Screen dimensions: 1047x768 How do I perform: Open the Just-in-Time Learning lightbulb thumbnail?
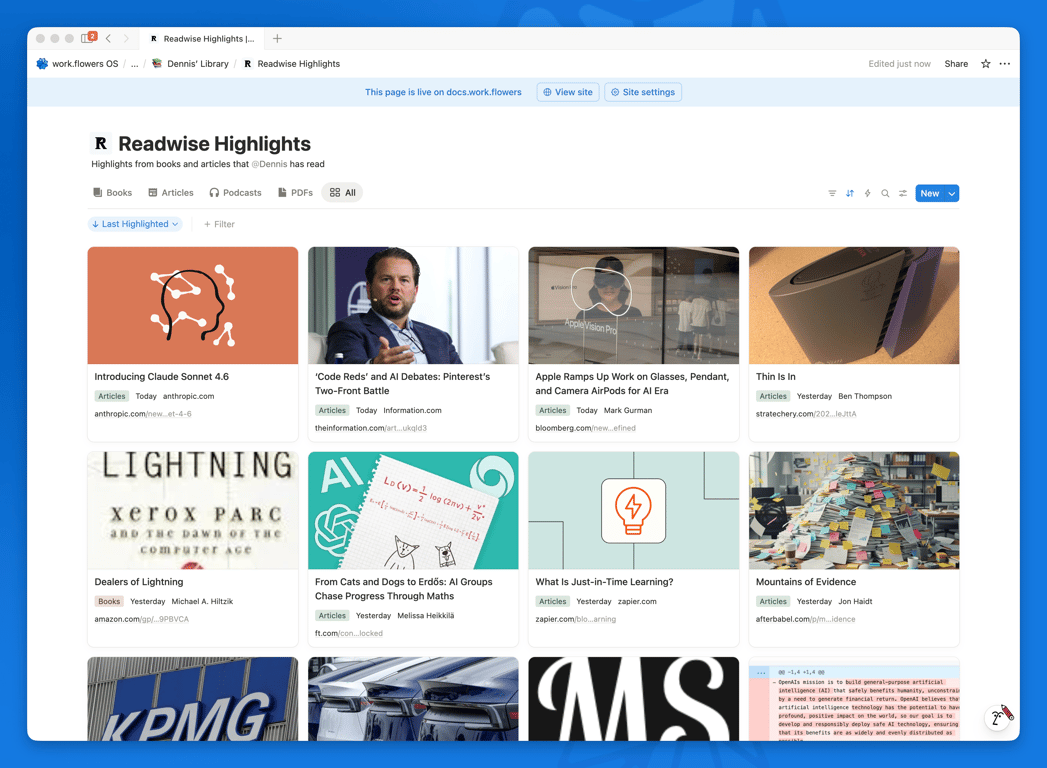click(634, 510)
